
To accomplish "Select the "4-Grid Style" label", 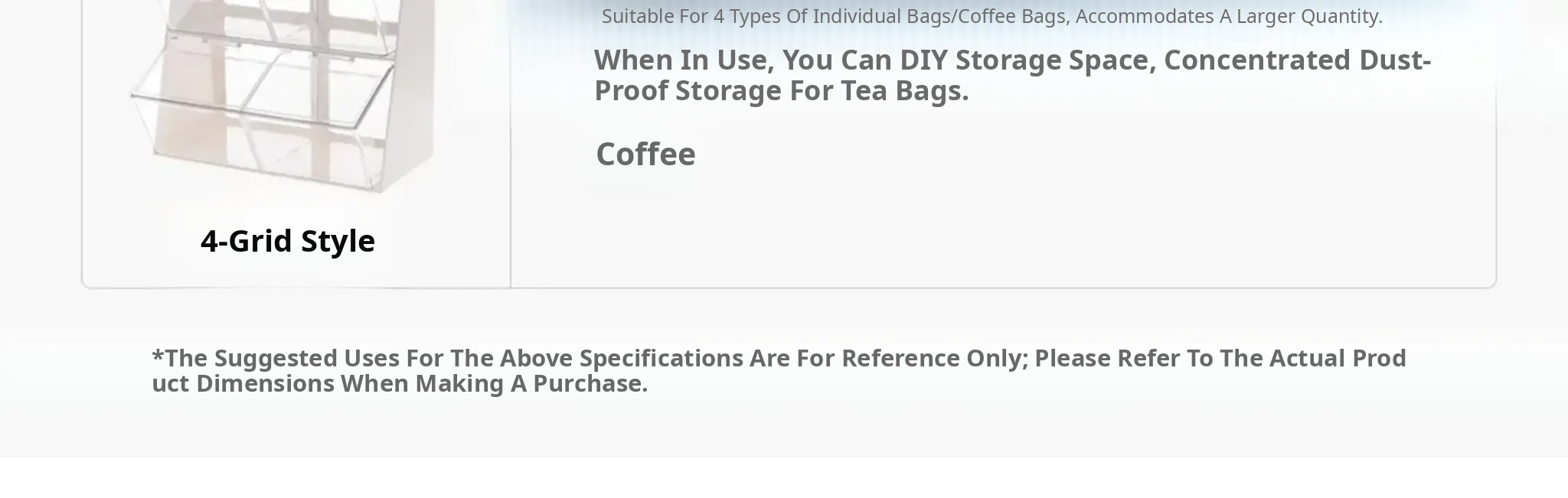I will click(288, 241).
